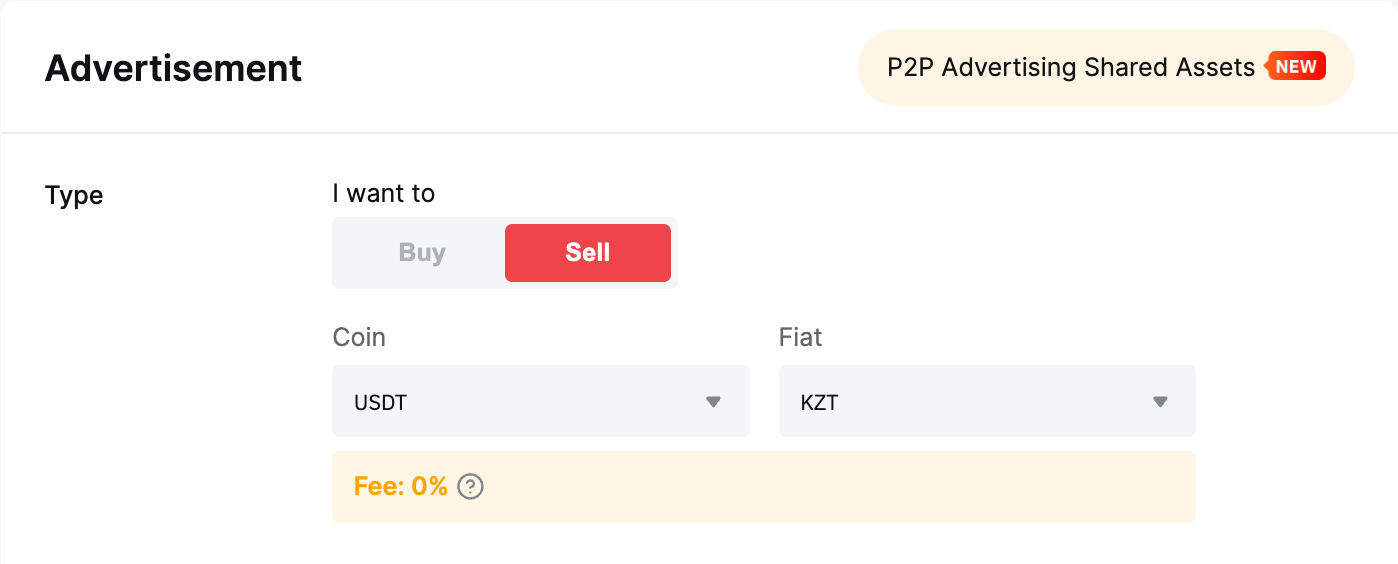
Task: Click the USDT text in coin selector
Action: [x=381, y=404]
